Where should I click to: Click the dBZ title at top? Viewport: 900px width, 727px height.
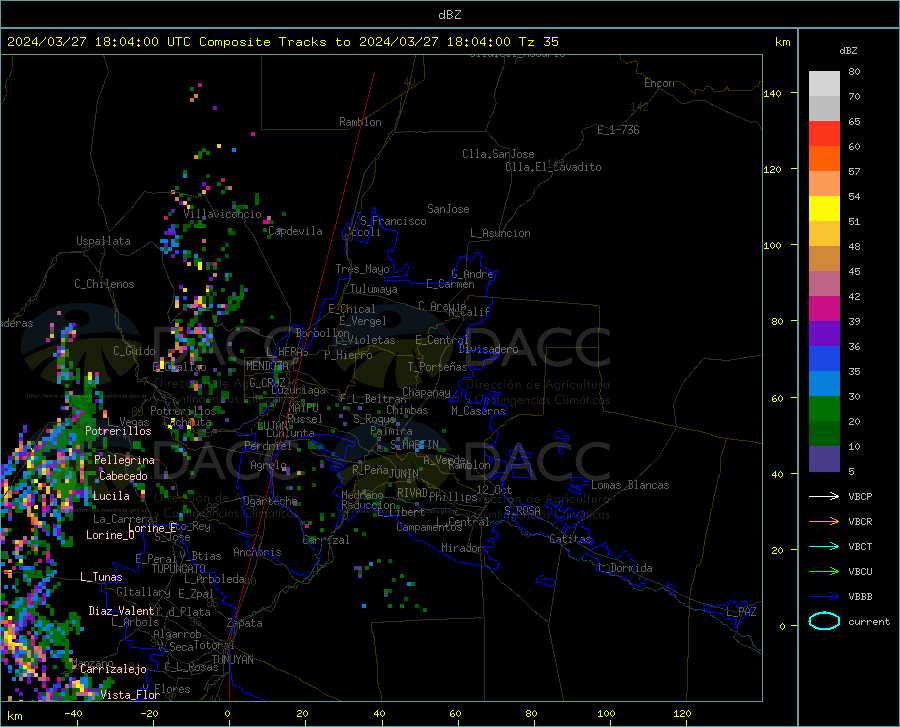point(450,15)
